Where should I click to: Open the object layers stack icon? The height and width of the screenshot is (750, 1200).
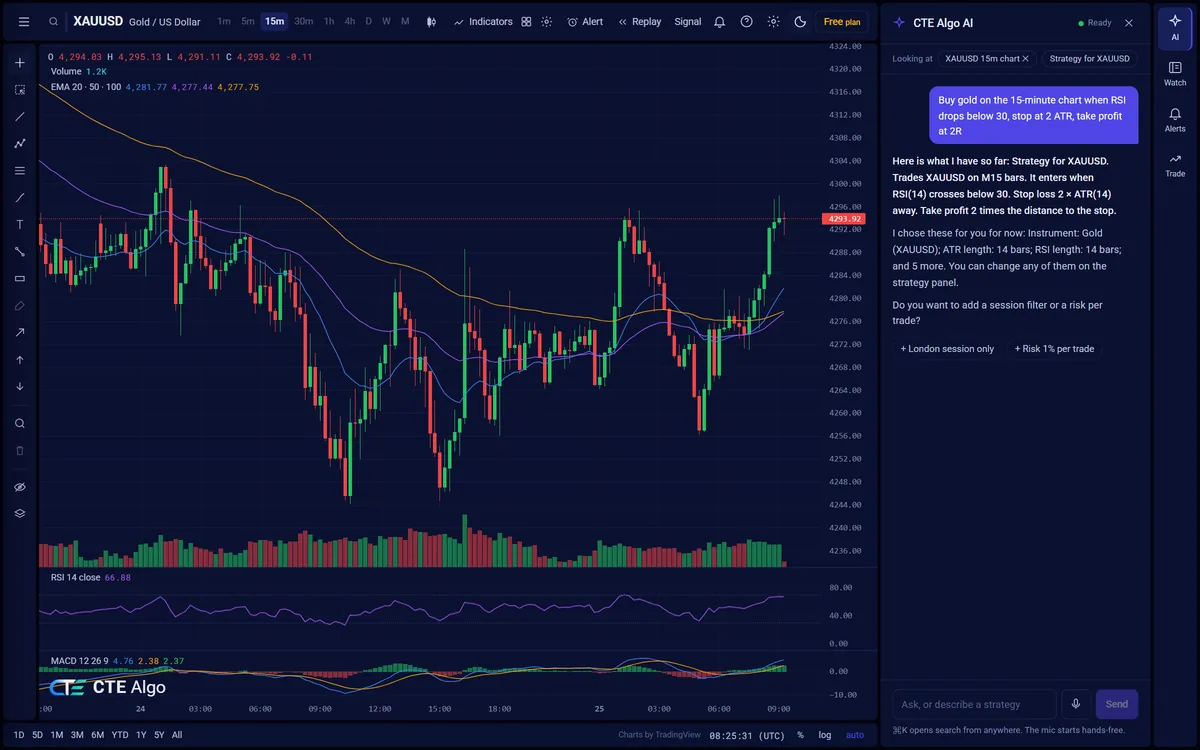click(20, 514)
